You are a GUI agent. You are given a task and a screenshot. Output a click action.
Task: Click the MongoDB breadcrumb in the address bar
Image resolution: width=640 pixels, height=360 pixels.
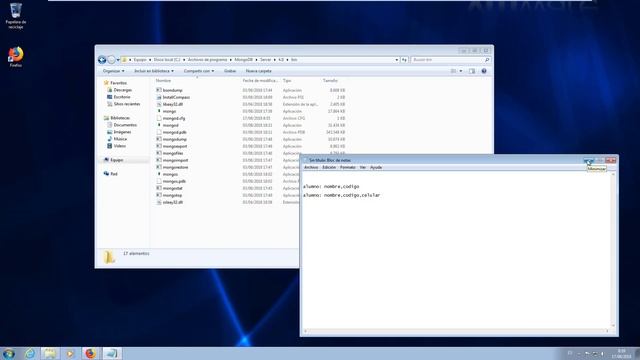(x=243, y=60)
